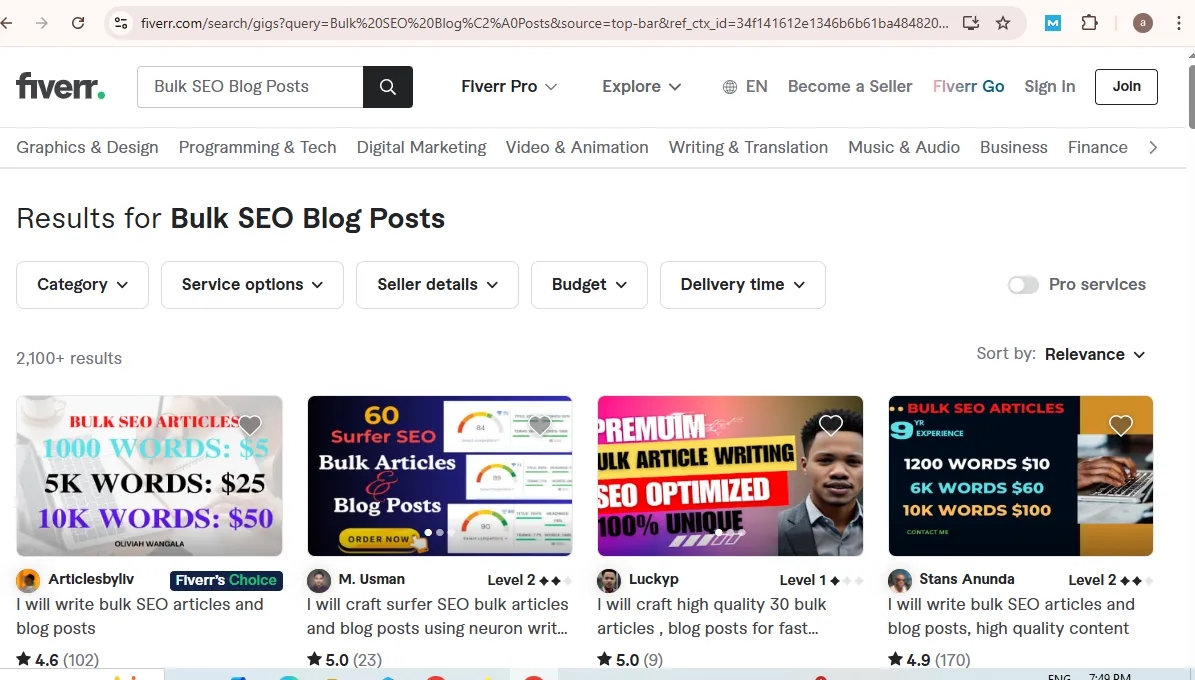
Task: Click Articlesbyliv seller name
Action: [x=91, y=579]
